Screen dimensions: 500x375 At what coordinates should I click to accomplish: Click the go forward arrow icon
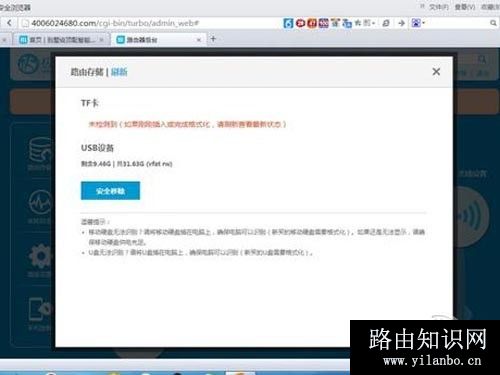402,23
